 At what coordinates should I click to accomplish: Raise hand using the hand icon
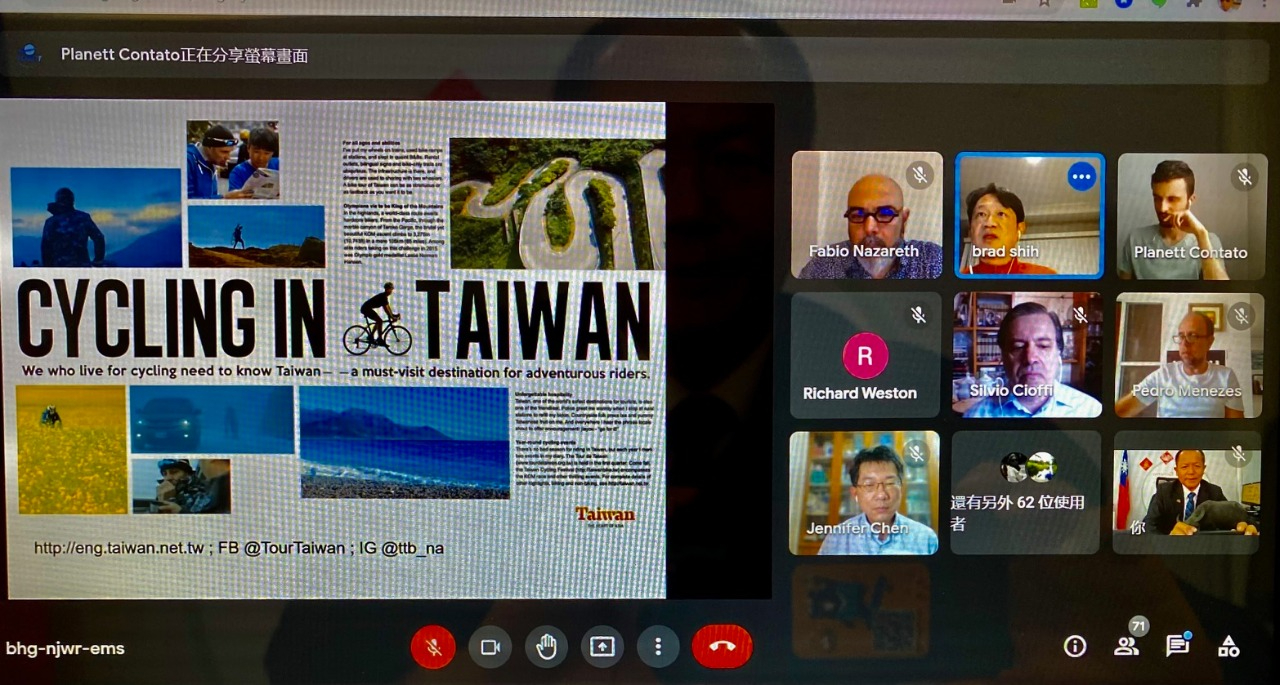click(x=546, y=647)
